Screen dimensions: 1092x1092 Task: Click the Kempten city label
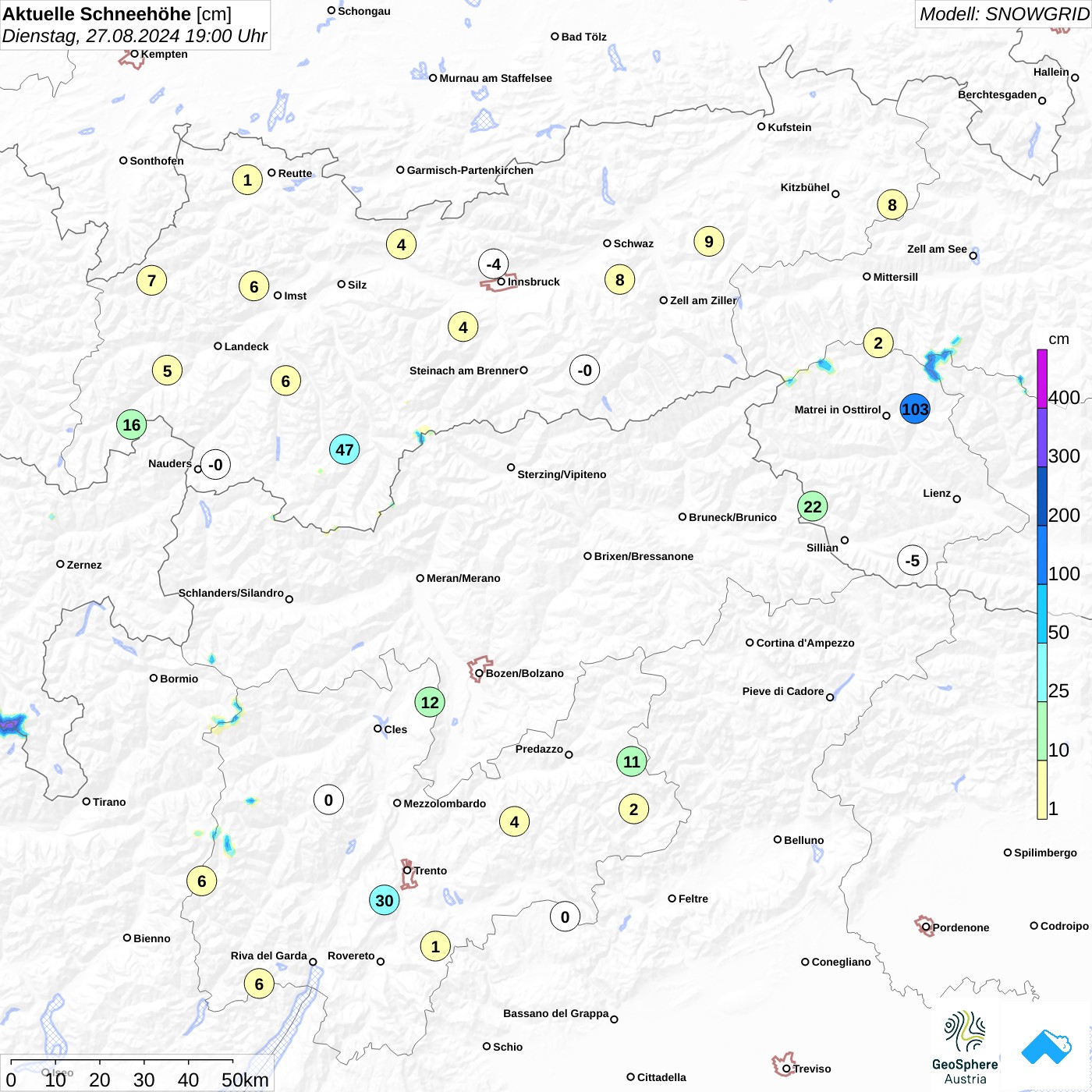(165, 54)
